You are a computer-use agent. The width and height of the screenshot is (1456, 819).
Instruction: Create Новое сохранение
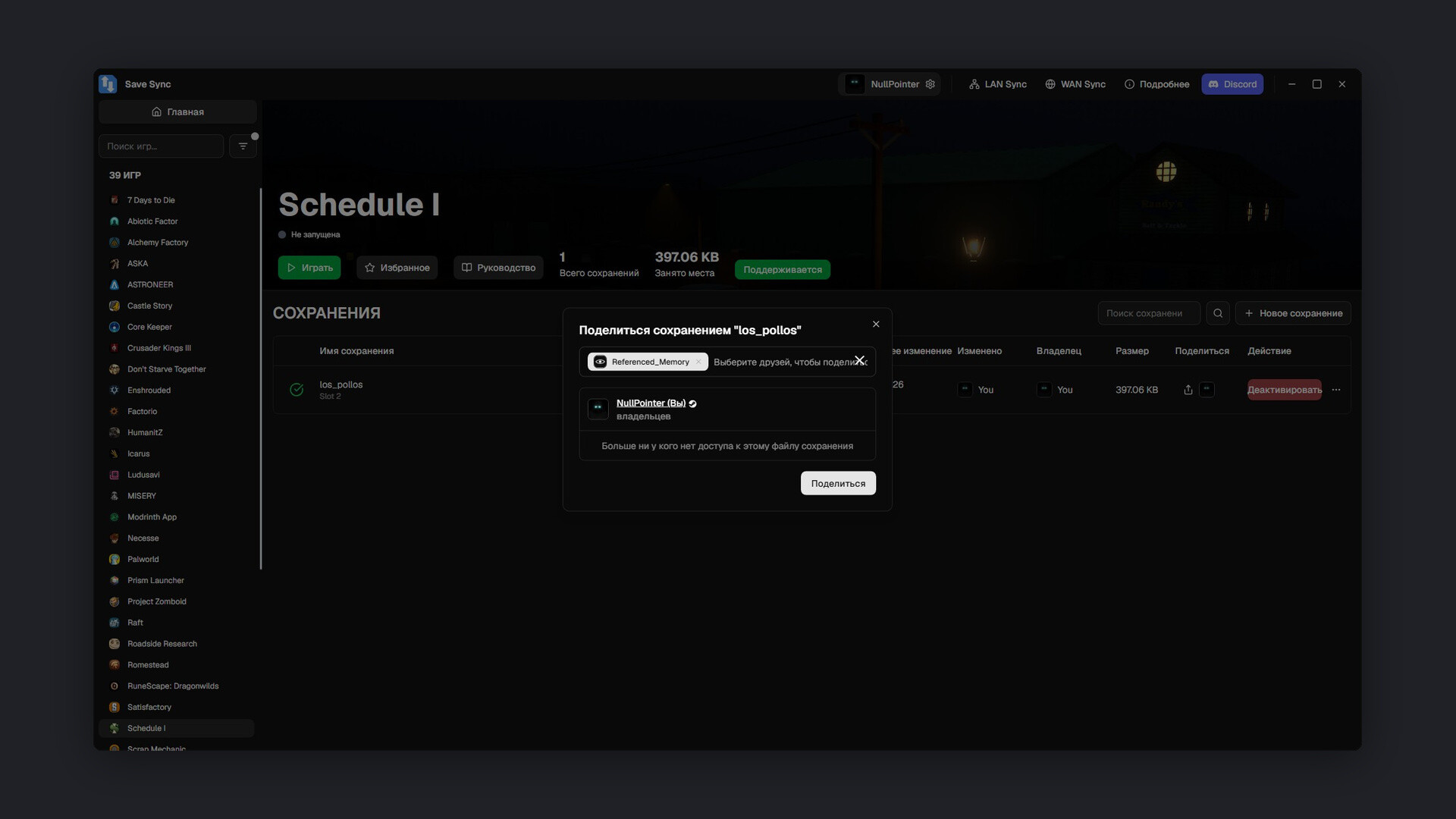(x=1293, y=313)
